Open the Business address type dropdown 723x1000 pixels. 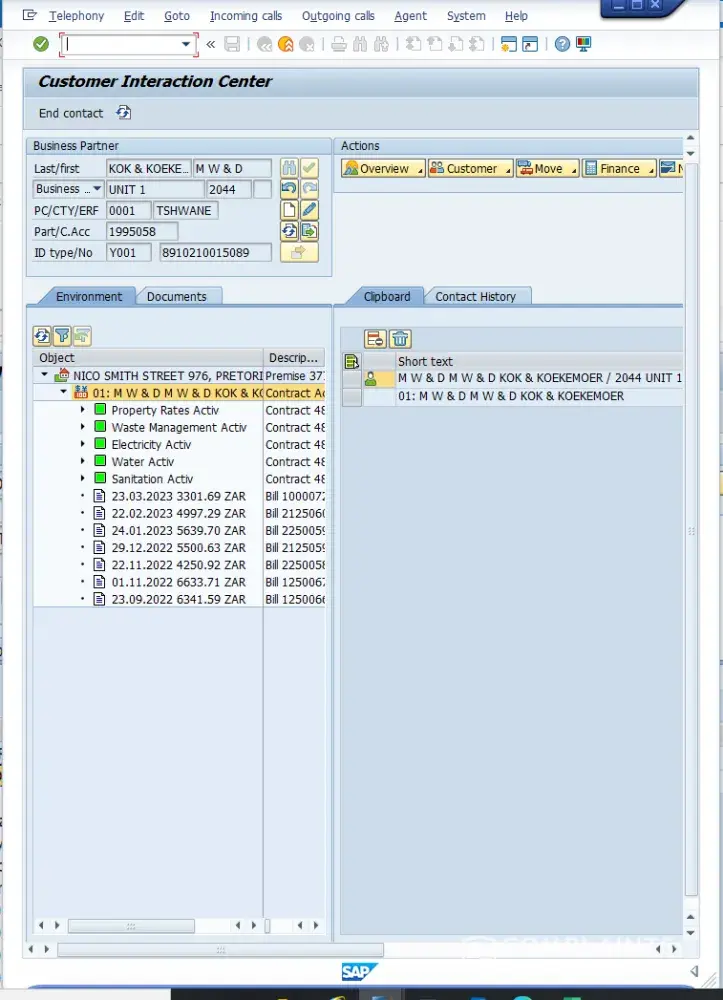97,189
